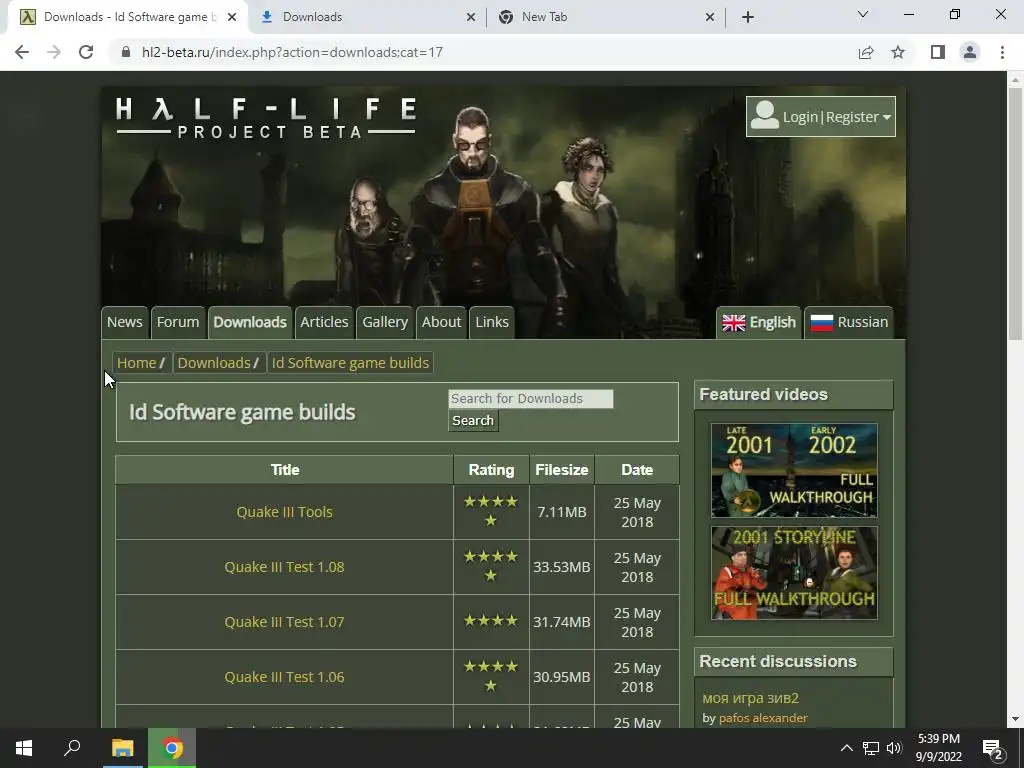1024x768 pixels.
Task: Show hidden system tray icons
Action: pyautogui.click(x=846, y=748)
